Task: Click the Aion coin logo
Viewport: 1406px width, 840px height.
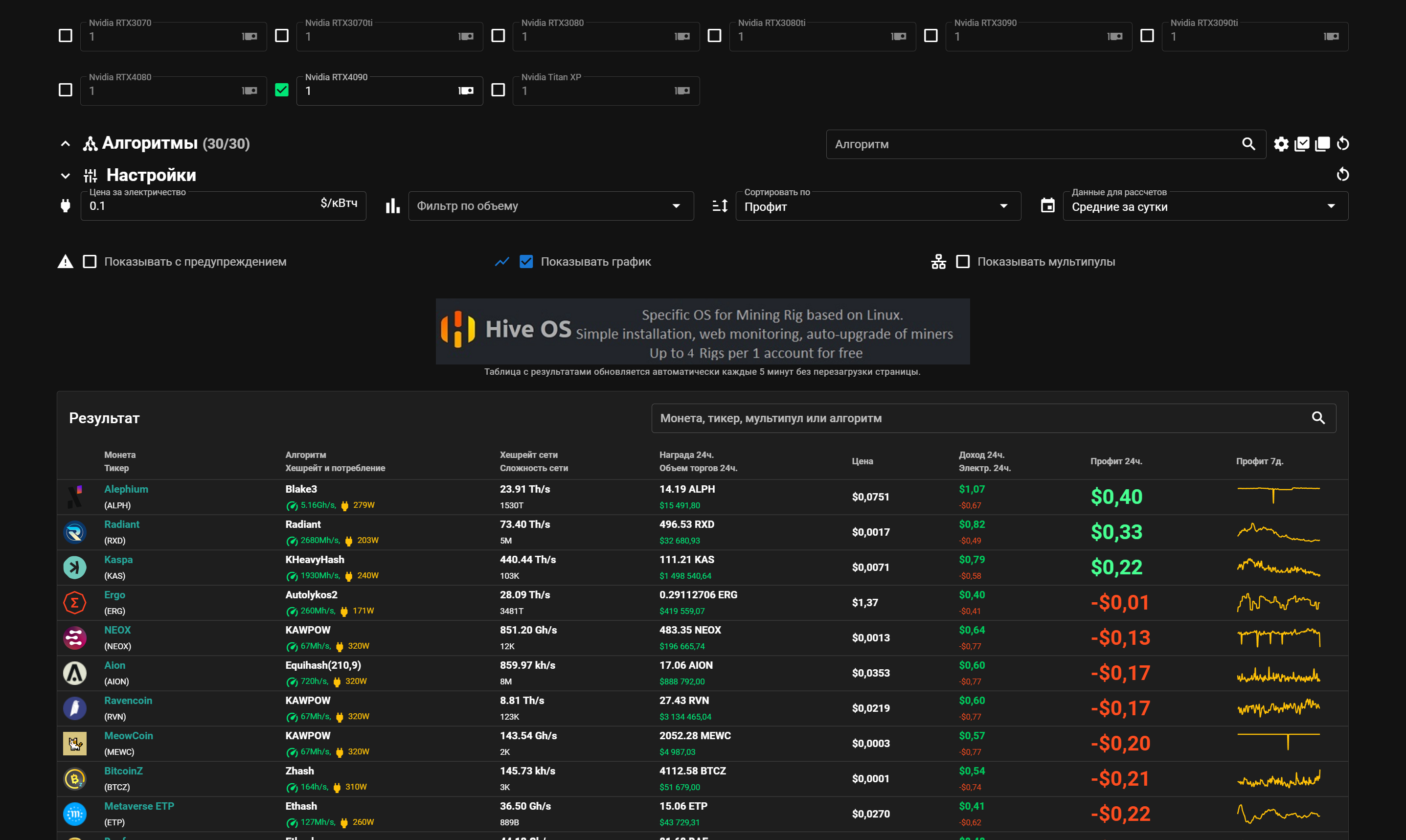Action: pos(75,673)
